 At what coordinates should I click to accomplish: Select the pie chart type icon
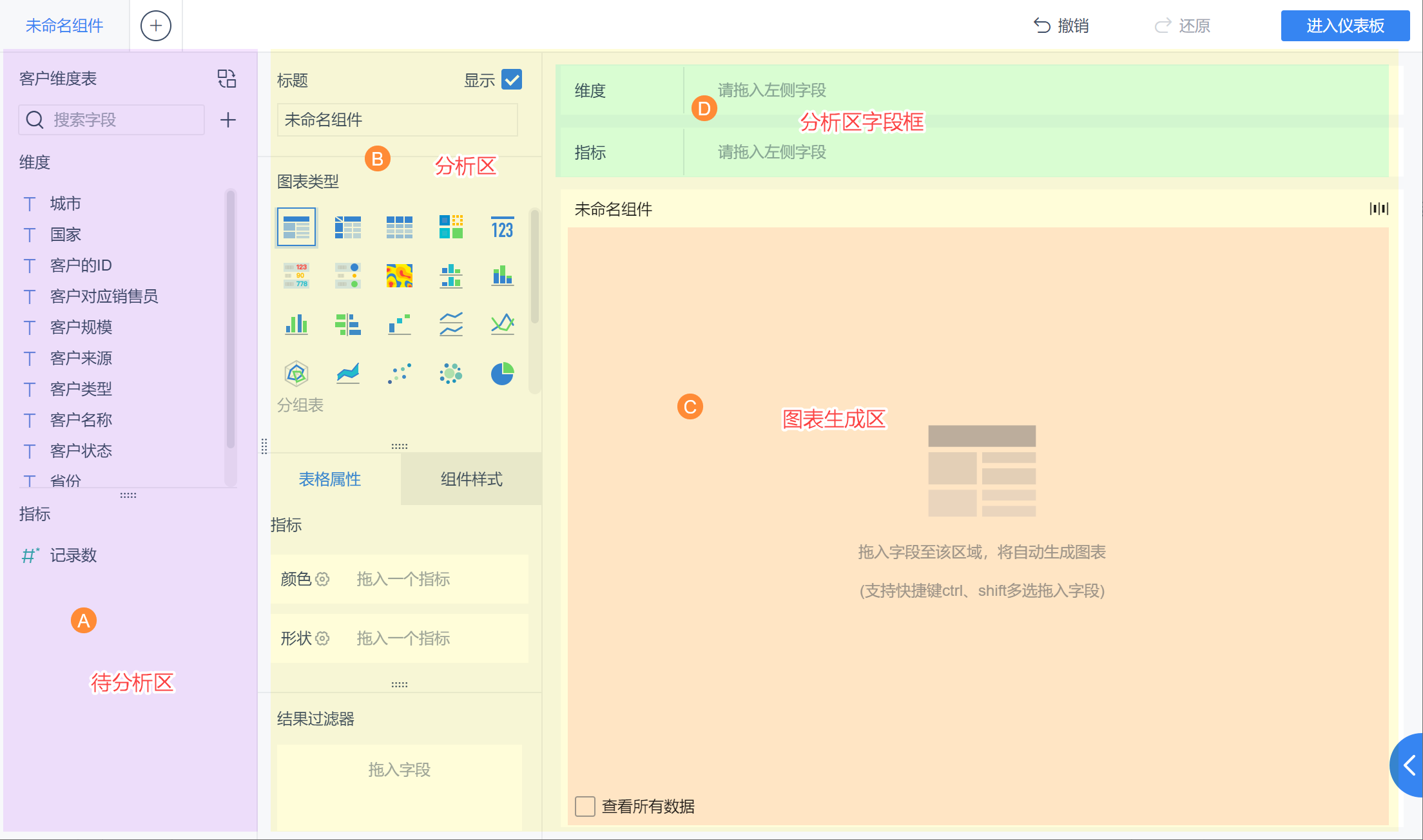point(502,374)
